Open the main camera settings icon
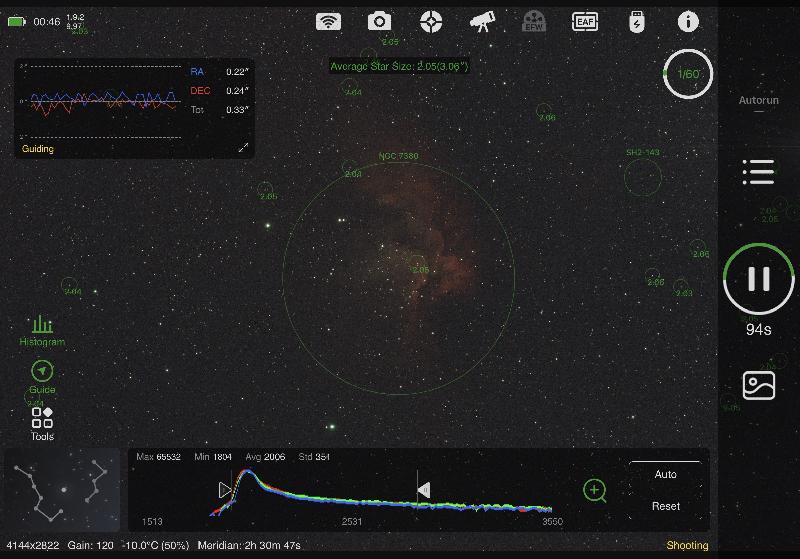 (379, 22)
